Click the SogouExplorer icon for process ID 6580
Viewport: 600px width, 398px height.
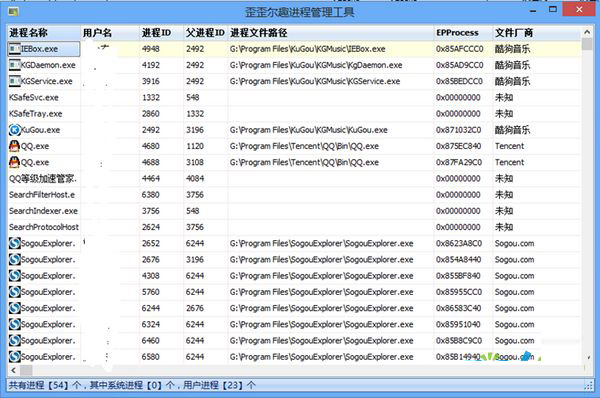pos(15,357)
